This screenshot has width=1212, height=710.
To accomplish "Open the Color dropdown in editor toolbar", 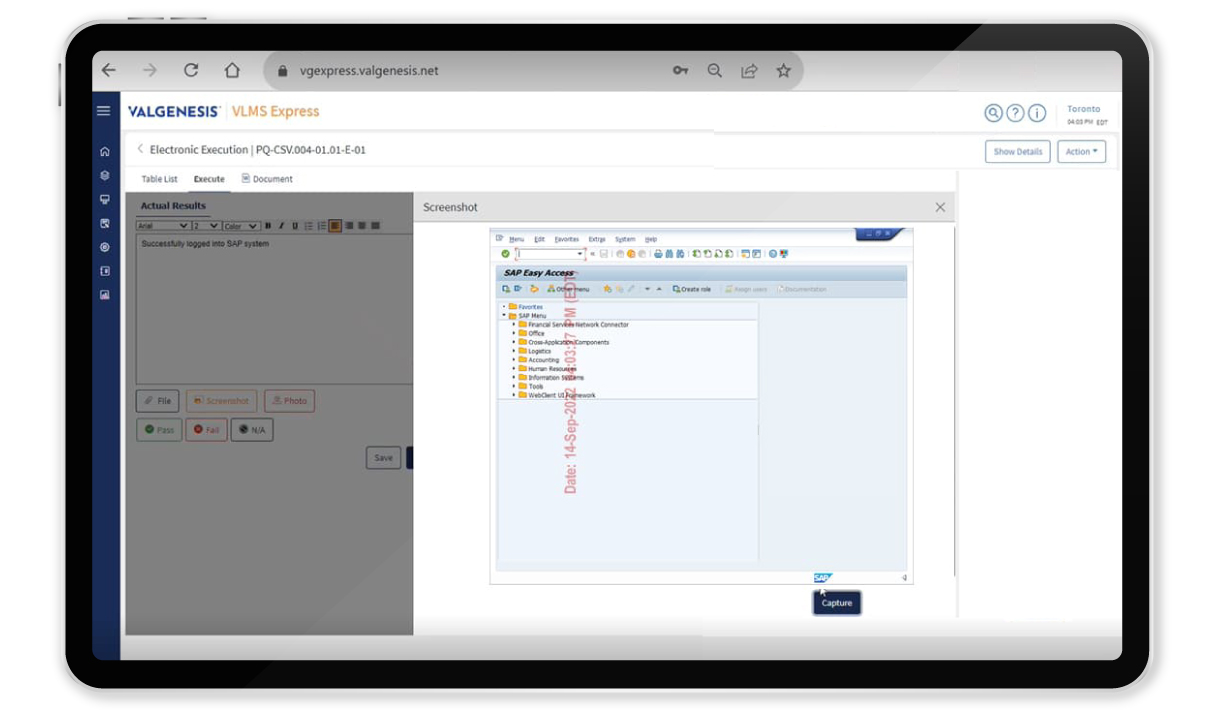I will [x=241, y=226].
